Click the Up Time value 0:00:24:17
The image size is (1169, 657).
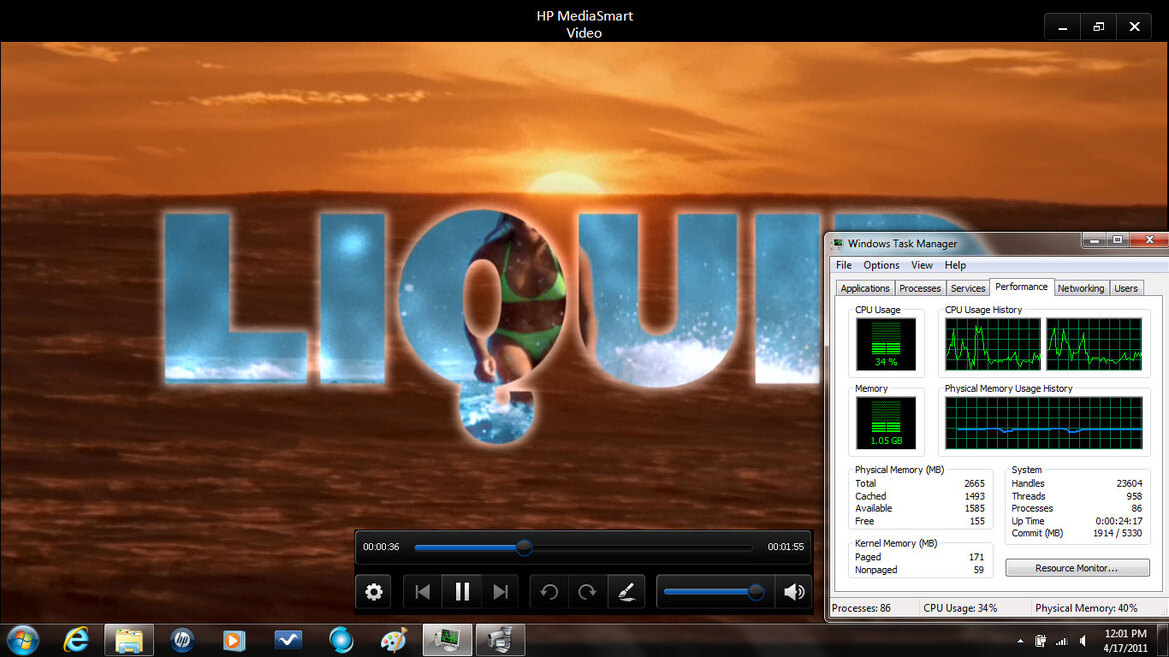(x=1118, y=521)
